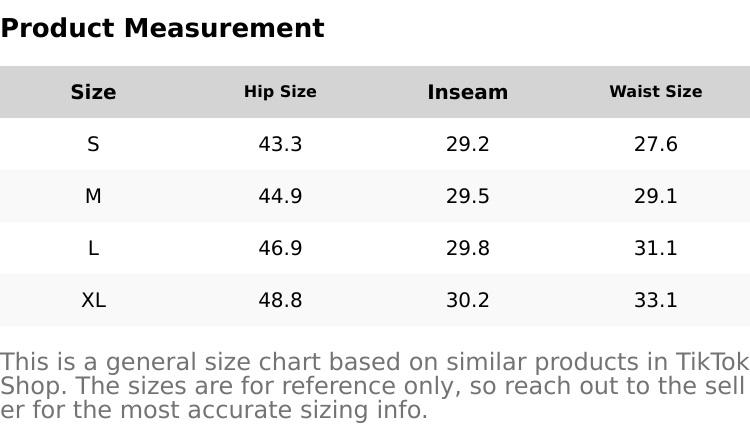This screenshot has width=750, height=446.
Task: Click the general size chart disclaimer text
Action: (x=374, y=386)
